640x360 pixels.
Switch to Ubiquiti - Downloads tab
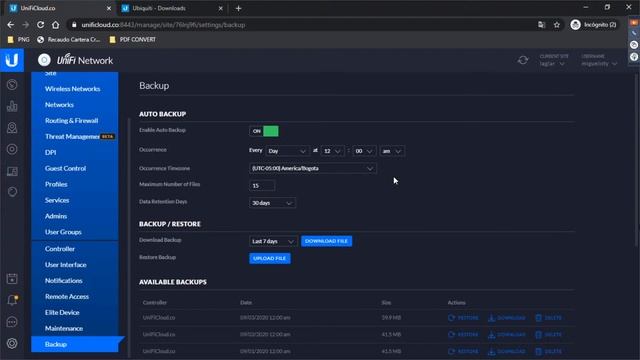point(171,8)
